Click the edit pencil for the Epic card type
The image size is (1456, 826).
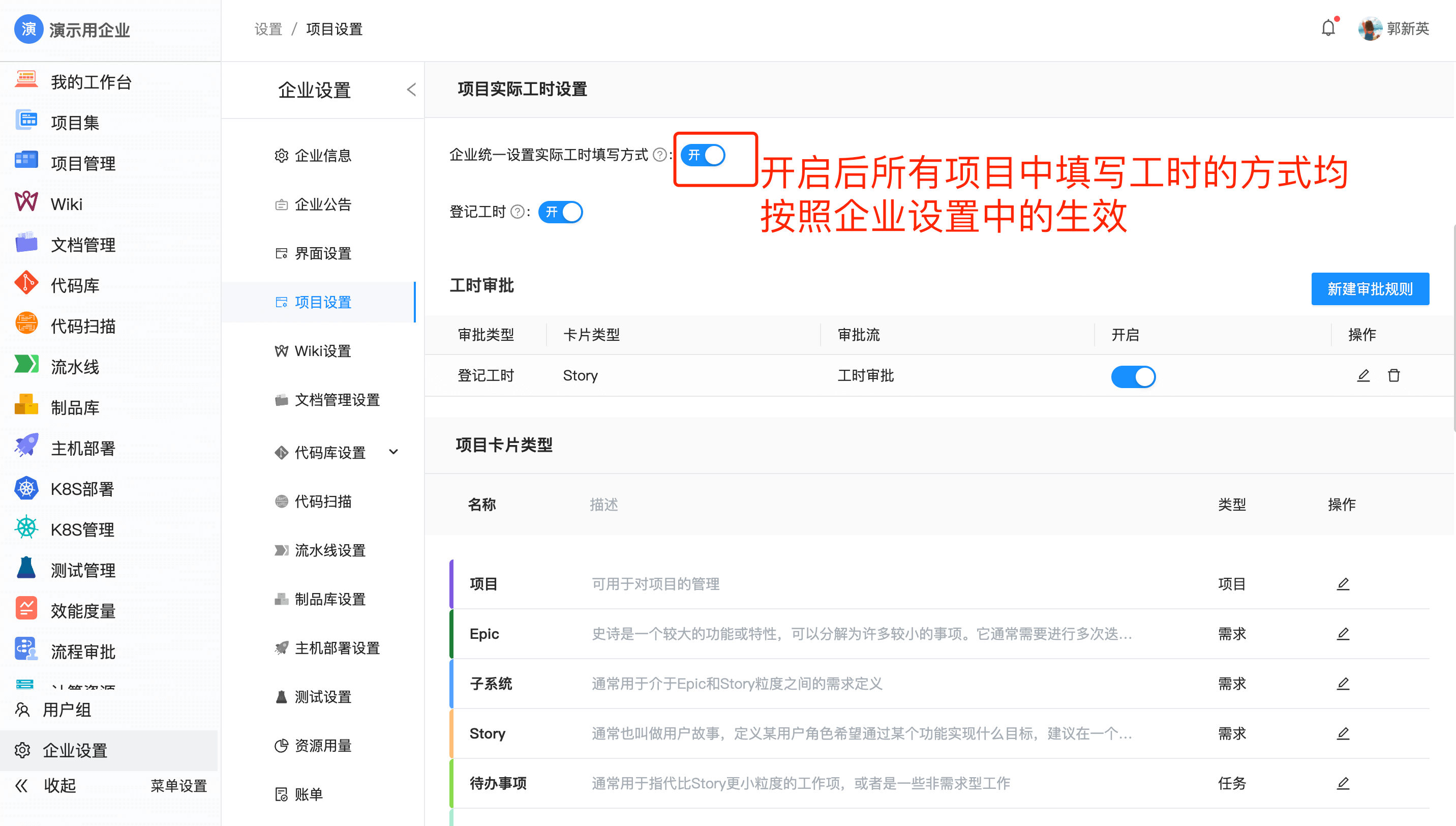(1343, 634)
